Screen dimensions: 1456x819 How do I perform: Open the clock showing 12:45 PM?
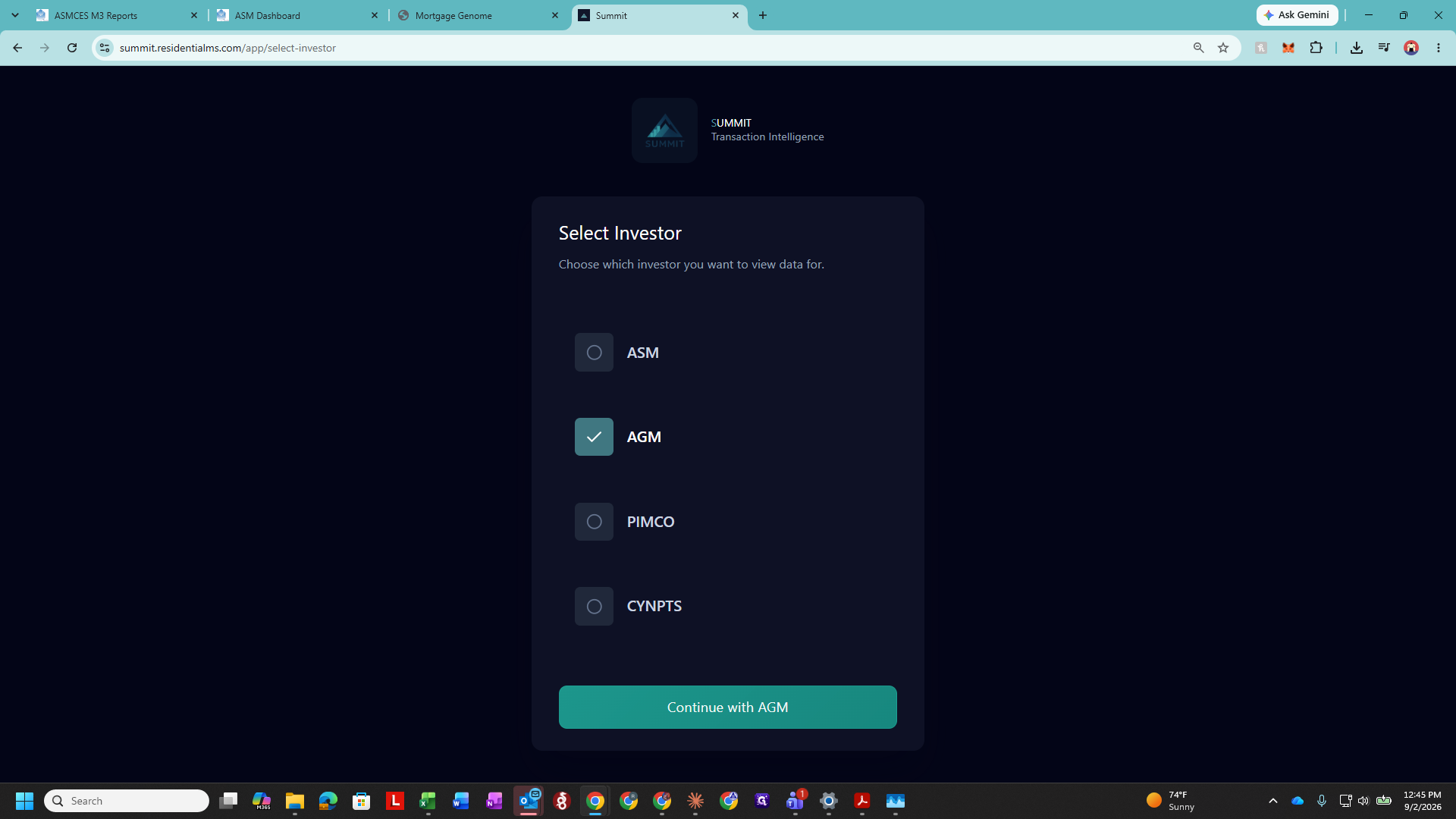point(1423,801)
